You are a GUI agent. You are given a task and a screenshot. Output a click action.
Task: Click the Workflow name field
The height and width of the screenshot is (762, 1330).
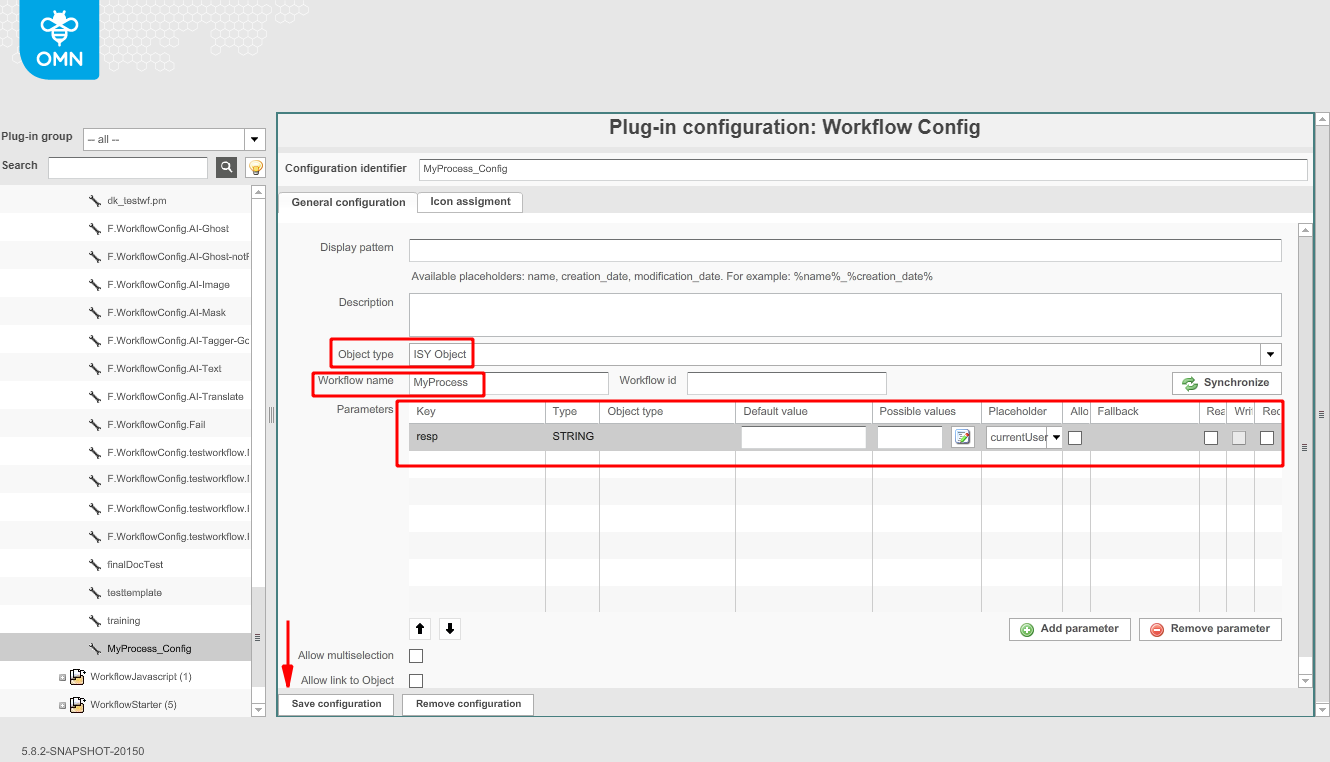tap(508, 383)
